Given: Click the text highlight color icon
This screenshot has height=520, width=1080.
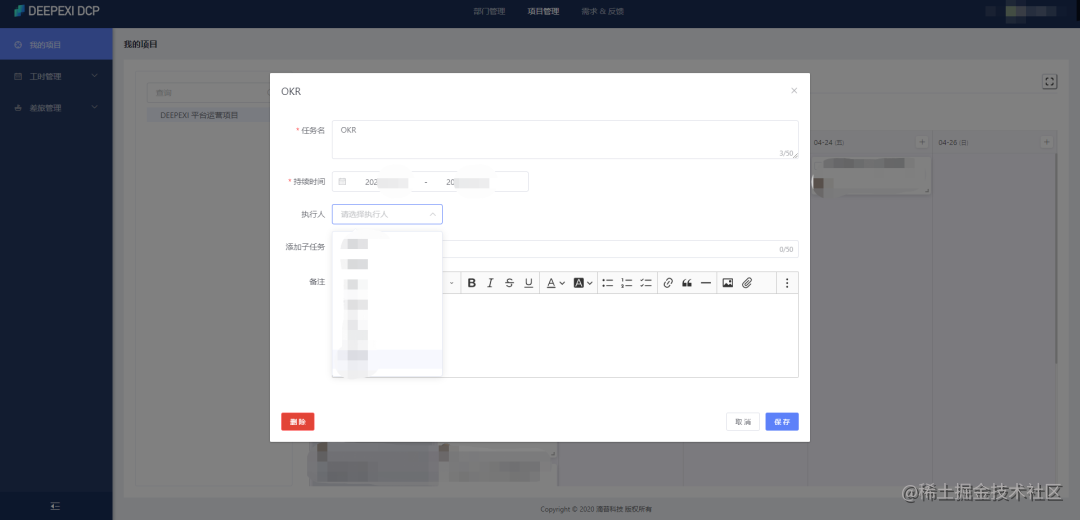Looking at the screenshot, I should [x=579, y=283].
